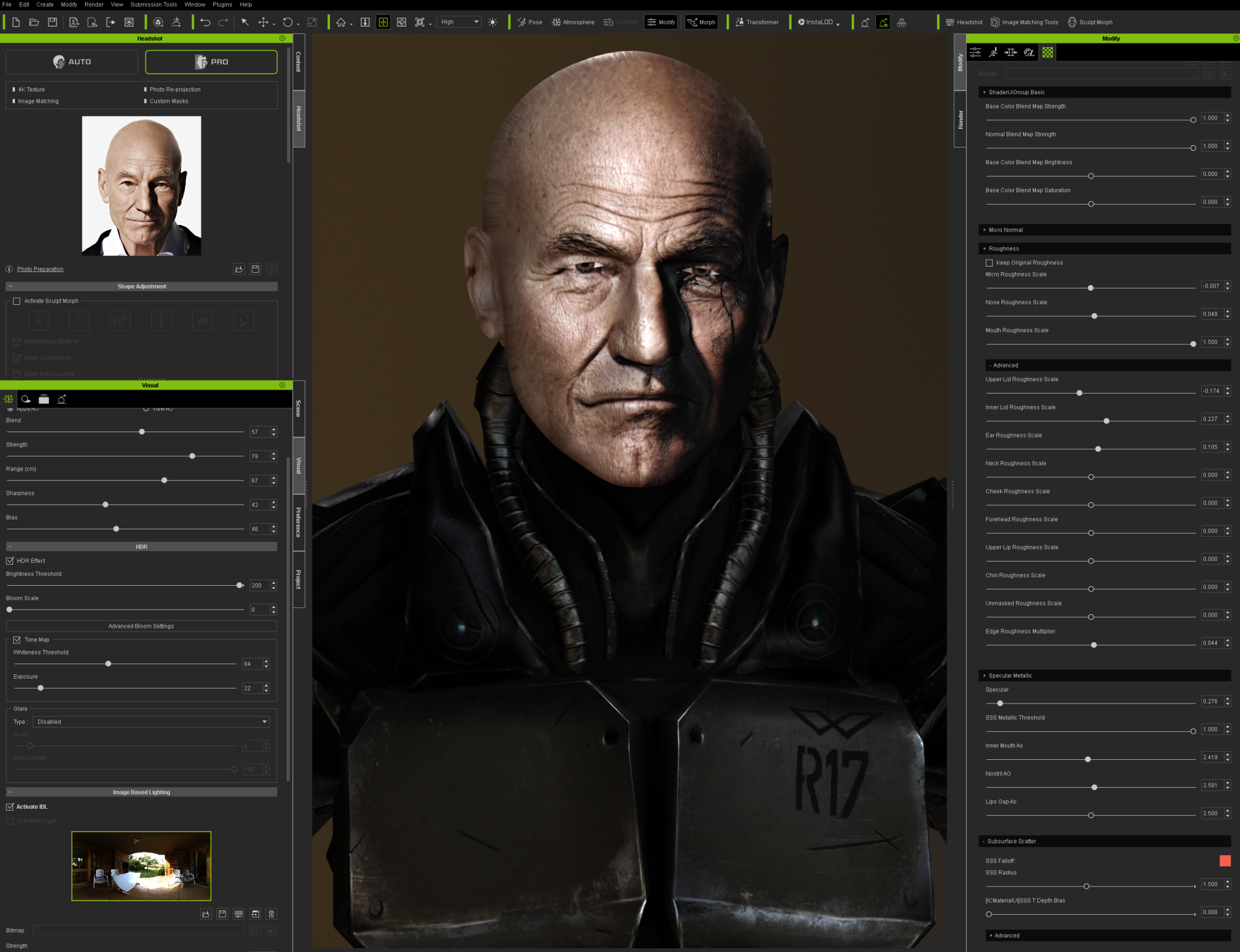Click the headshot source photo thumbnail
Image resolution: width=1240 pixels, height=952 pixels.
click(141, 186)
